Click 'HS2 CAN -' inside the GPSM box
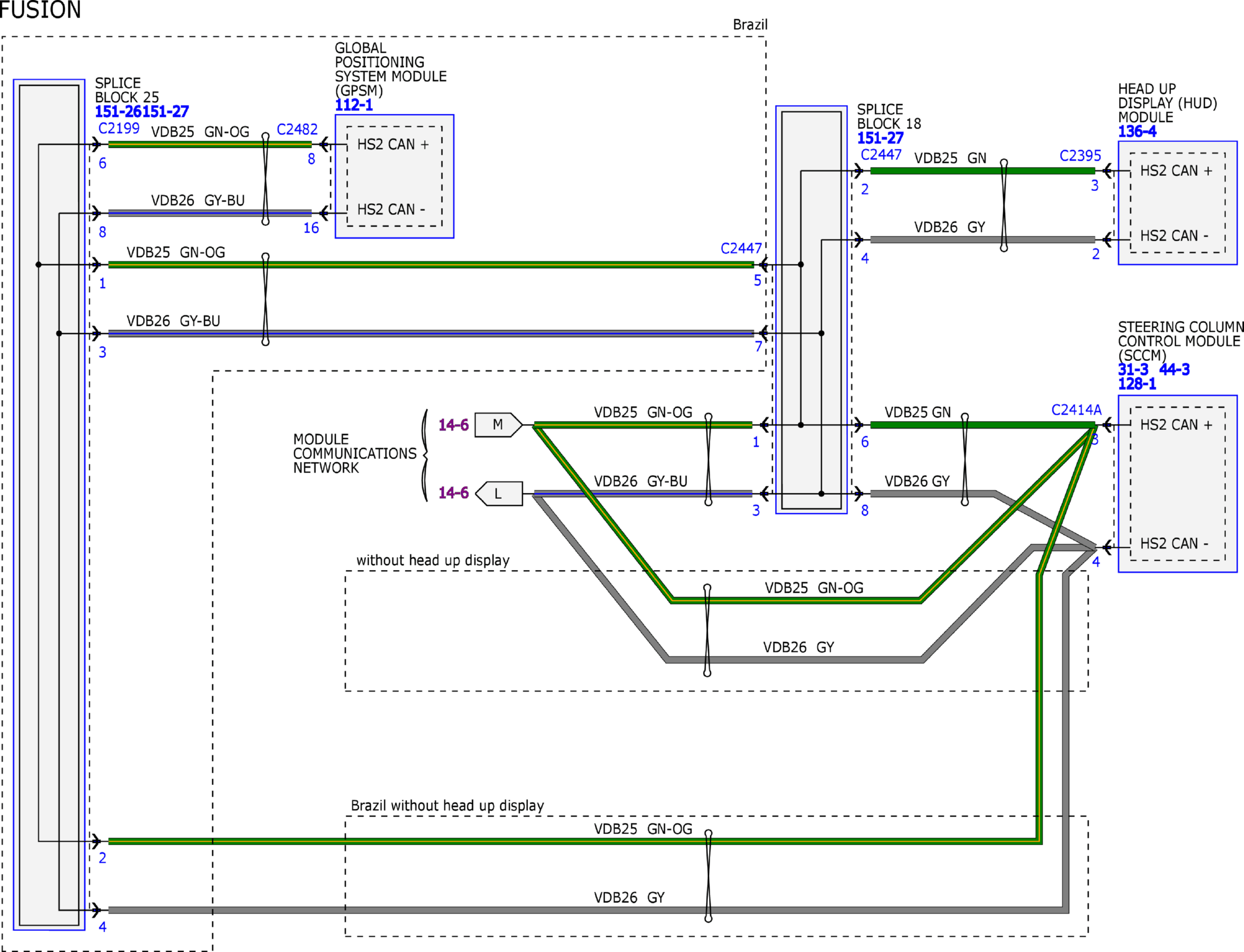Screen dimensions: 1244x952 [391, 209]
